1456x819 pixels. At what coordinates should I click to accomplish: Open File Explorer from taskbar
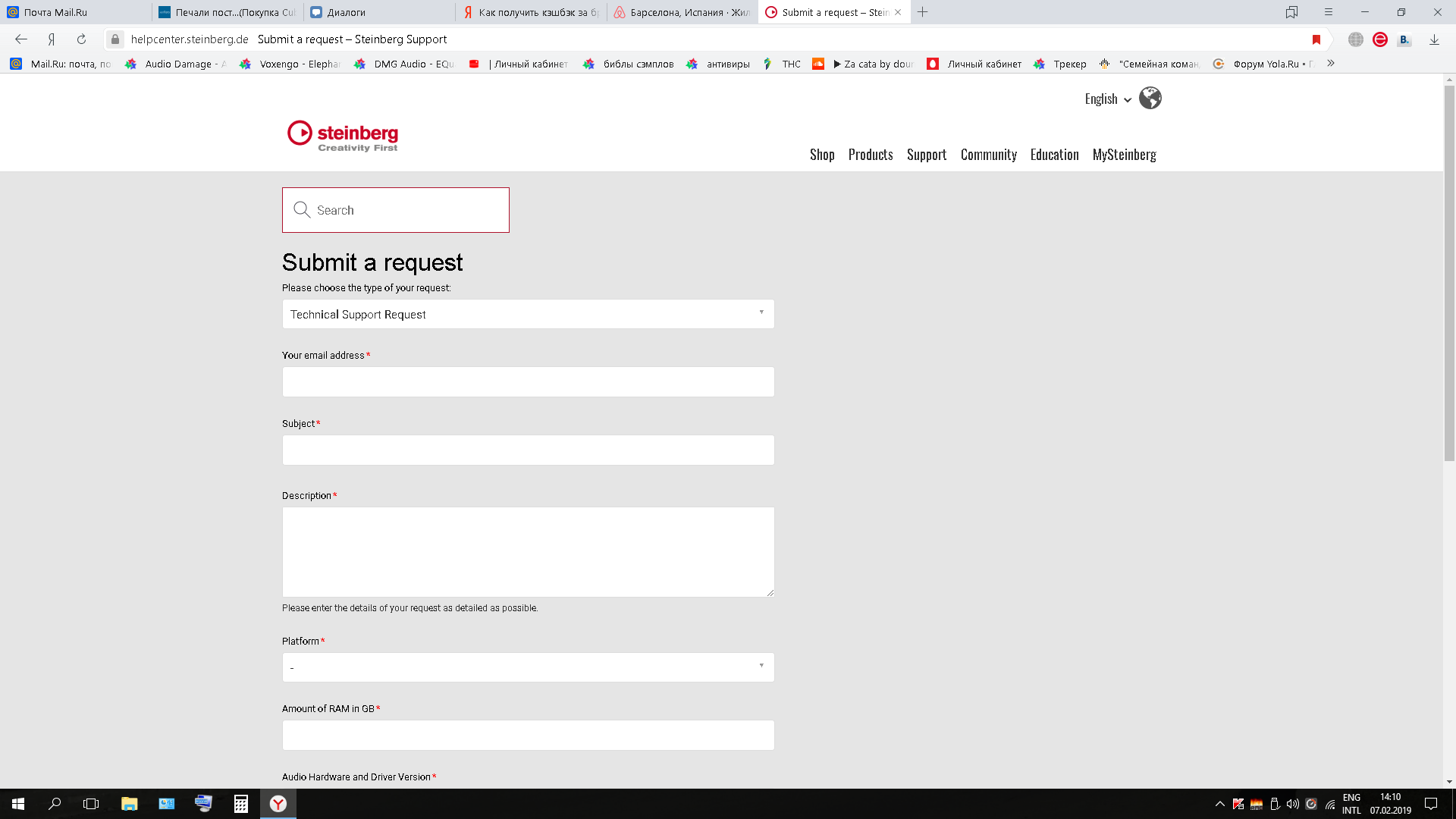click(x=129, y=804)
